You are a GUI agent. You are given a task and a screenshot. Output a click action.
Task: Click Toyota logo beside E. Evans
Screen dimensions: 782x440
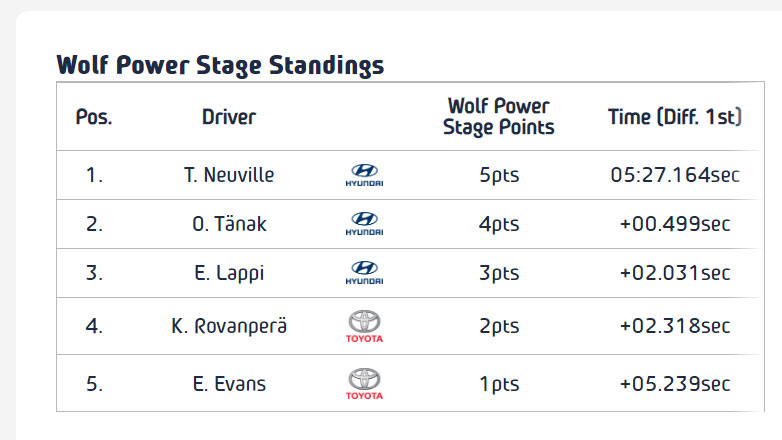click(363, 384)
